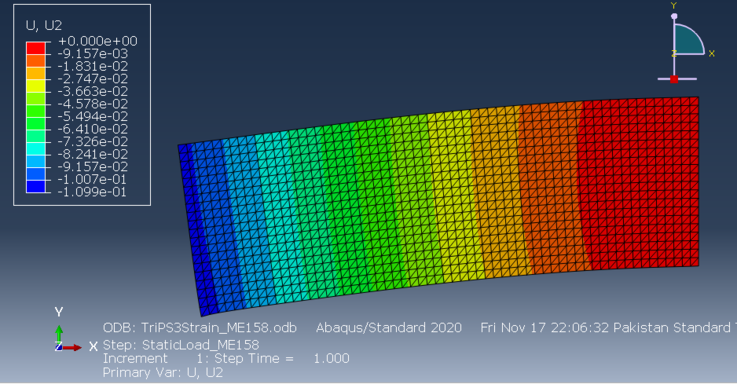Click the +0.000e+00 maximum legend value

tap(98, 41)
